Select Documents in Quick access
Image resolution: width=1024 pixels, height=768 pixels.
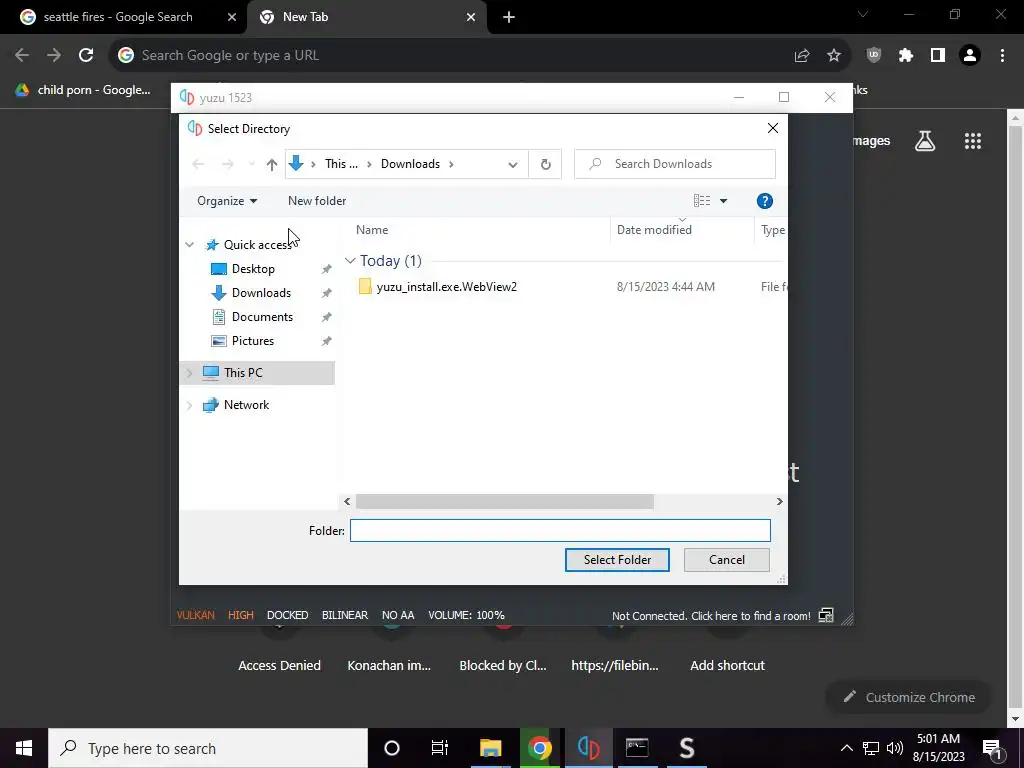pyautogui.click(x=262, y=317)
